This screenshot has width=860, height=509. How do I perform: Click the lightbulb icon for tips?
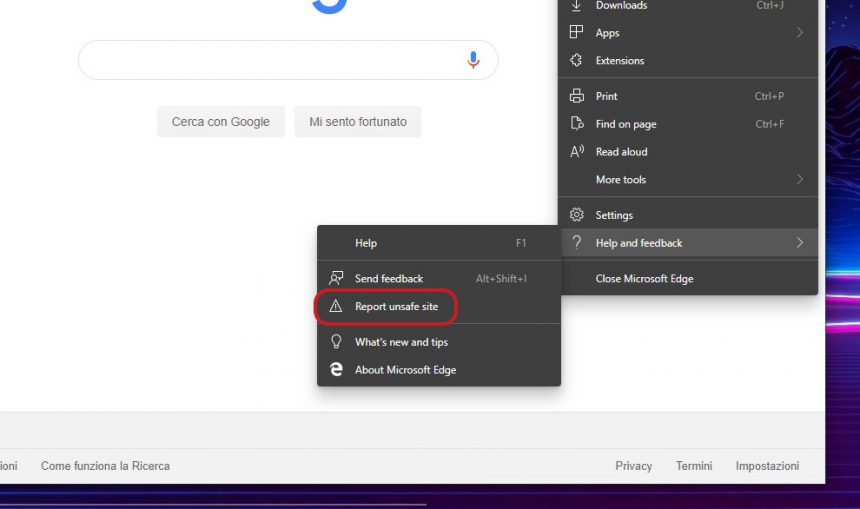[x=336, y=342]
